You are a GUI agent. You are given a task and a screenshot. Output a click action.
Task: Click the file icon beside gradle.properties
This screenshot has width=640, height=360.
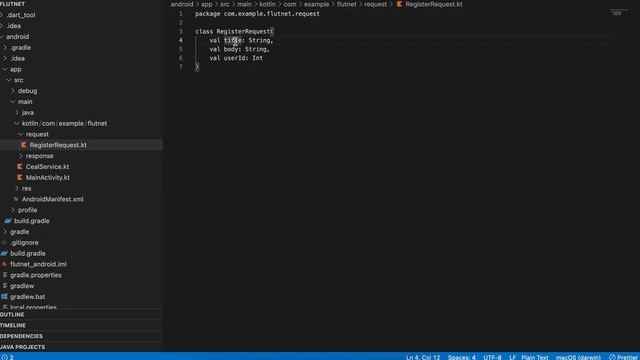tap(5, 275)
